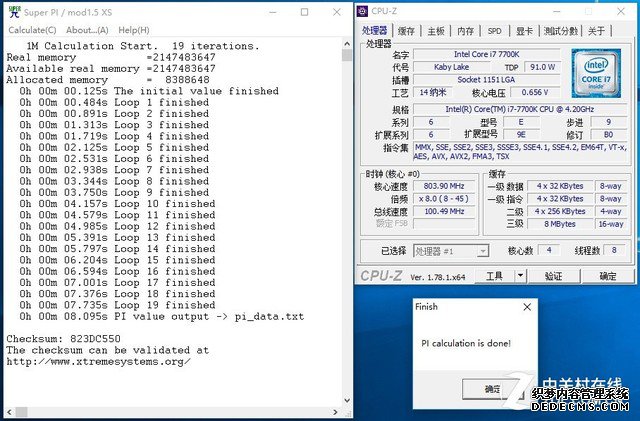Click the 'Socket 1151 LGA' package field
This screenshot has width=640, height=421.
coord(486,80)
